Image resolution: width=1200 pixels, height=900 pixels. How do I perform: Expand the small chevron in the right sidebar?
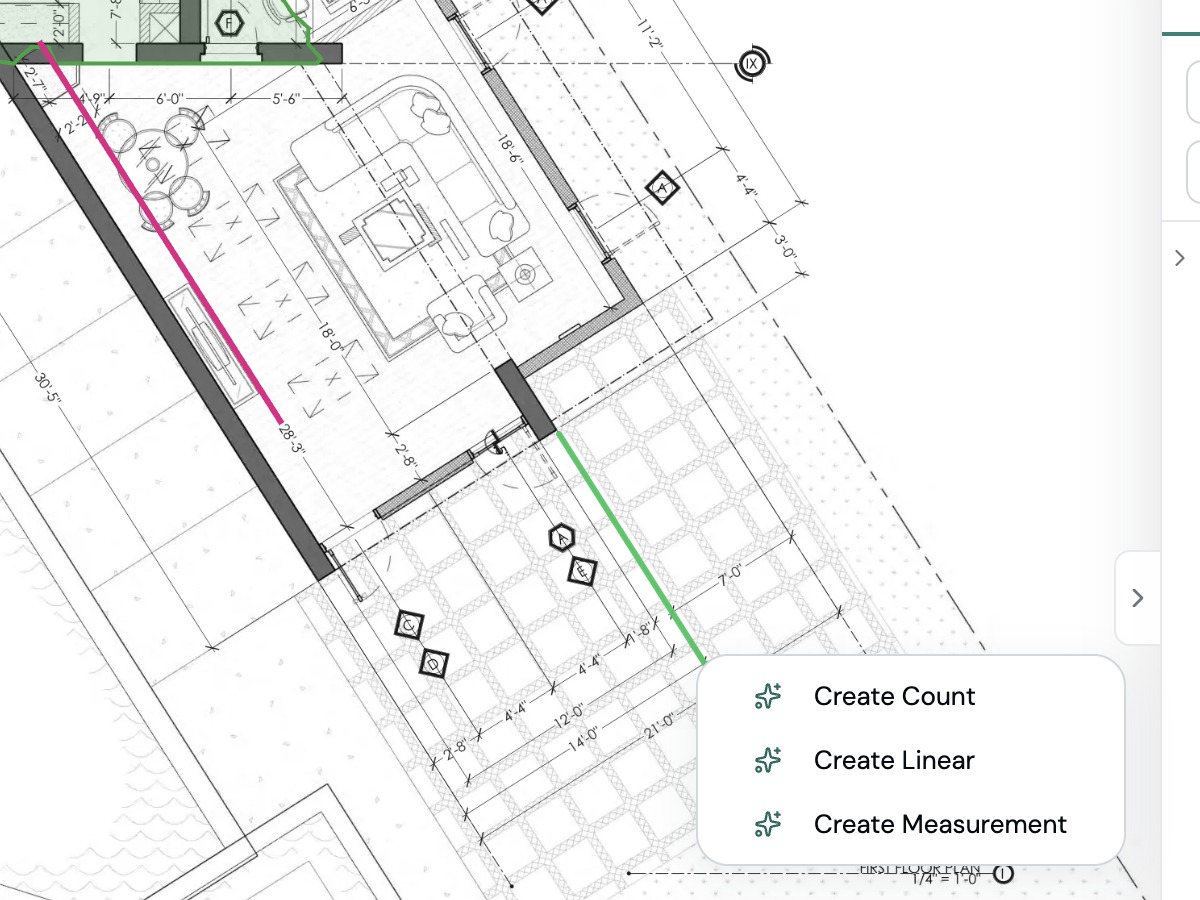[1180, 258]
